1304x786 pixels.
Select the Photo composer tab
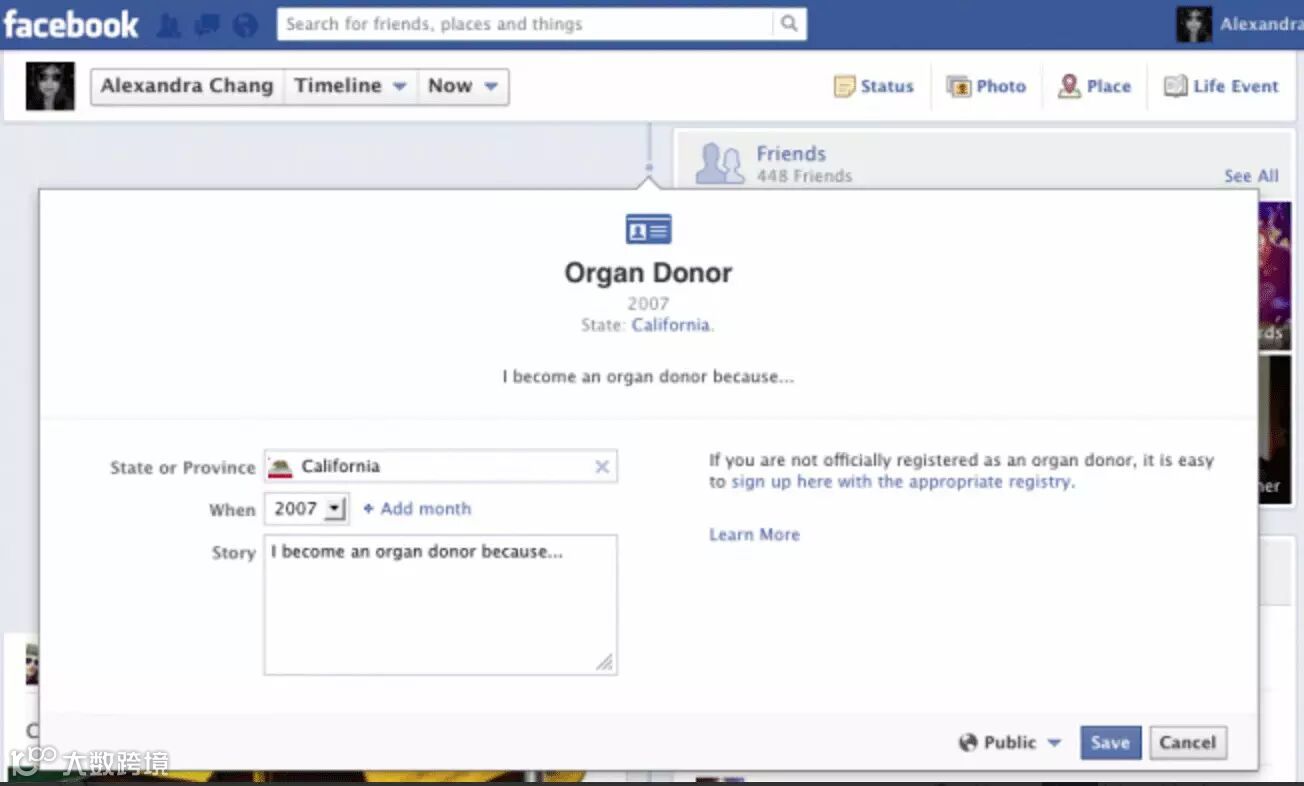pyautogui.click(x=987, y=86)
